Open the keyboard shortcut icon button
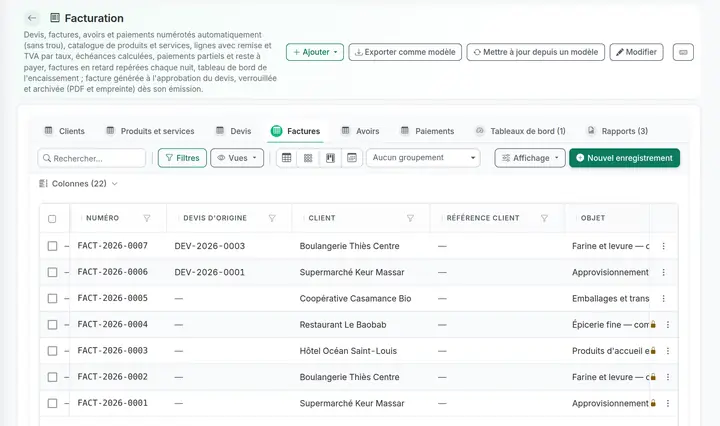 coord(683,52)
